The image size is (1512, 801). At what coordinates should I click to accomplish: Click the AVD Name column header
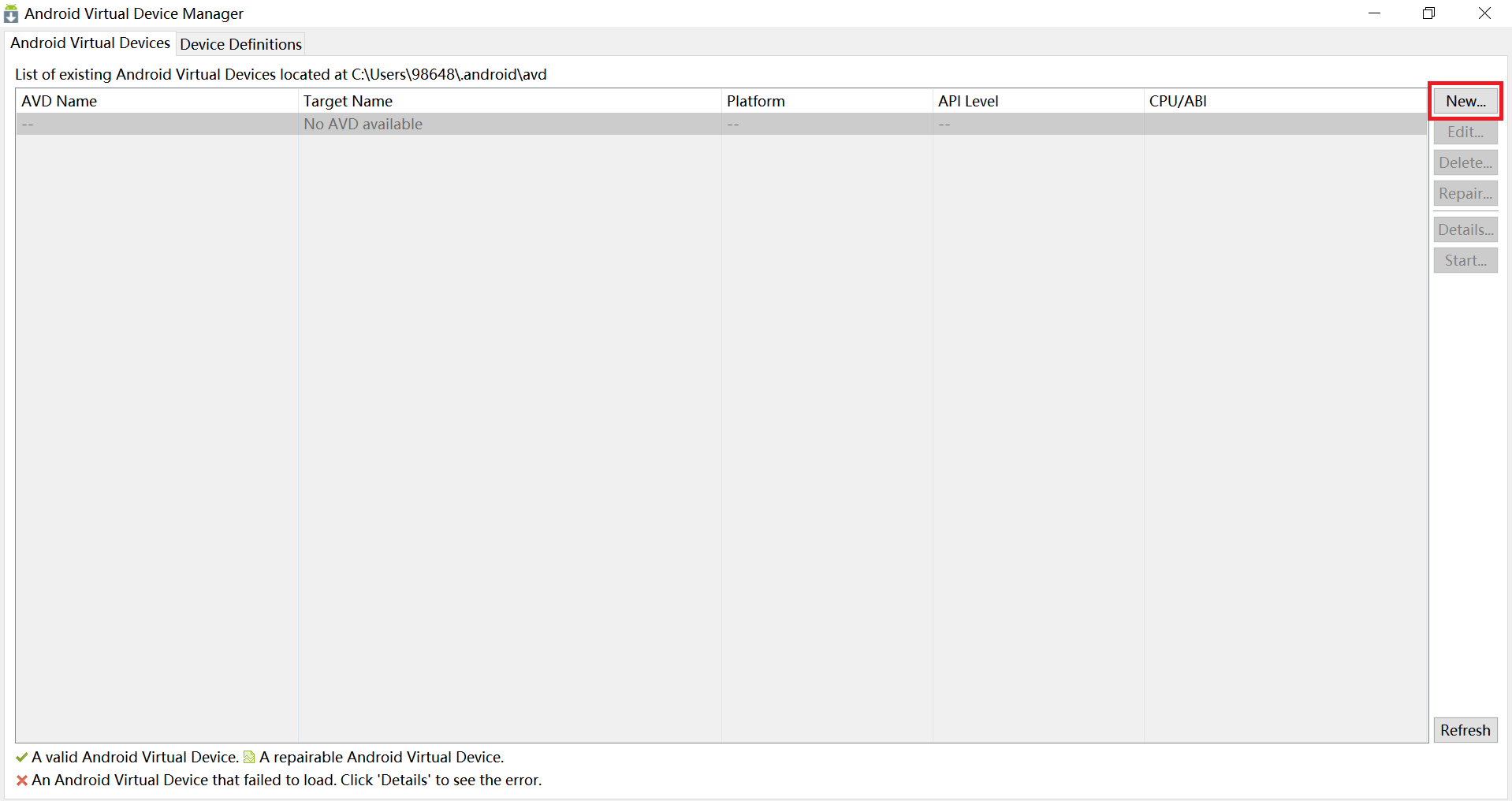(157, 101)
